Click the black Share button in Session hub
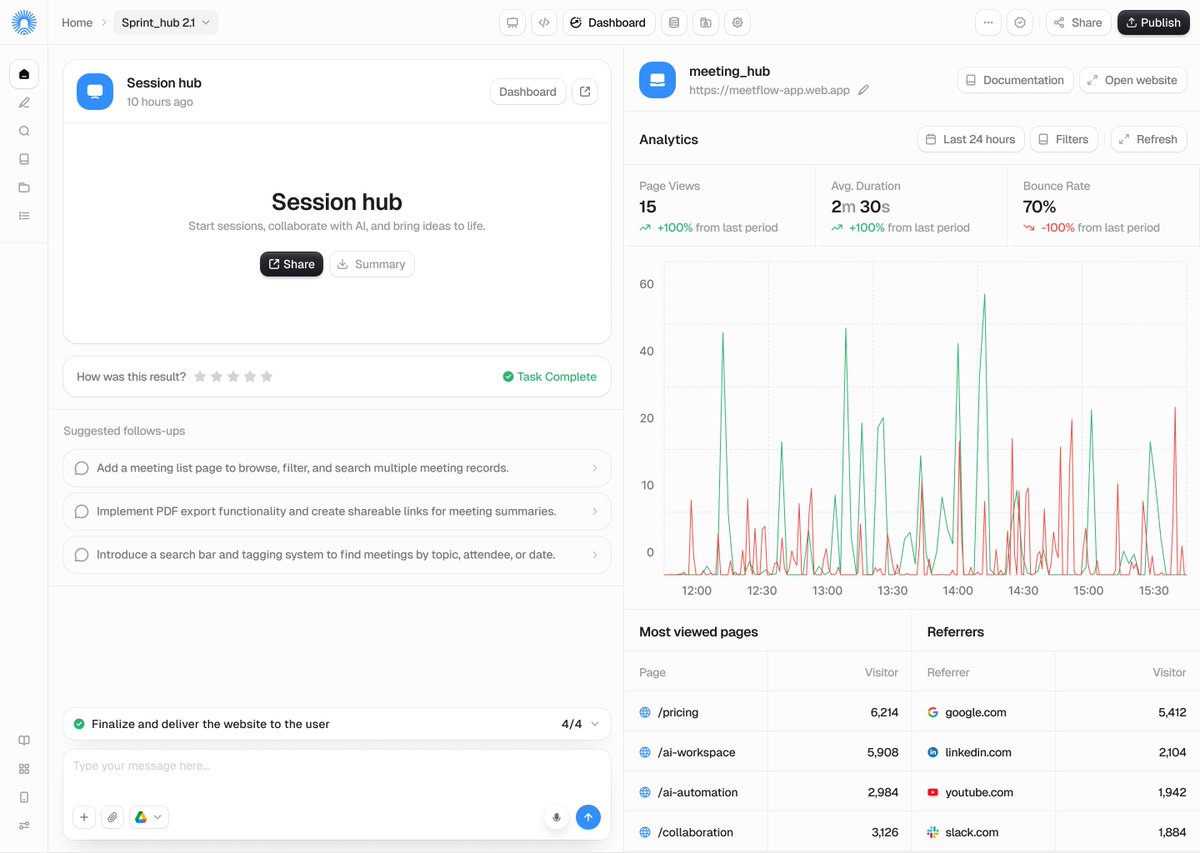 point(291,264)
